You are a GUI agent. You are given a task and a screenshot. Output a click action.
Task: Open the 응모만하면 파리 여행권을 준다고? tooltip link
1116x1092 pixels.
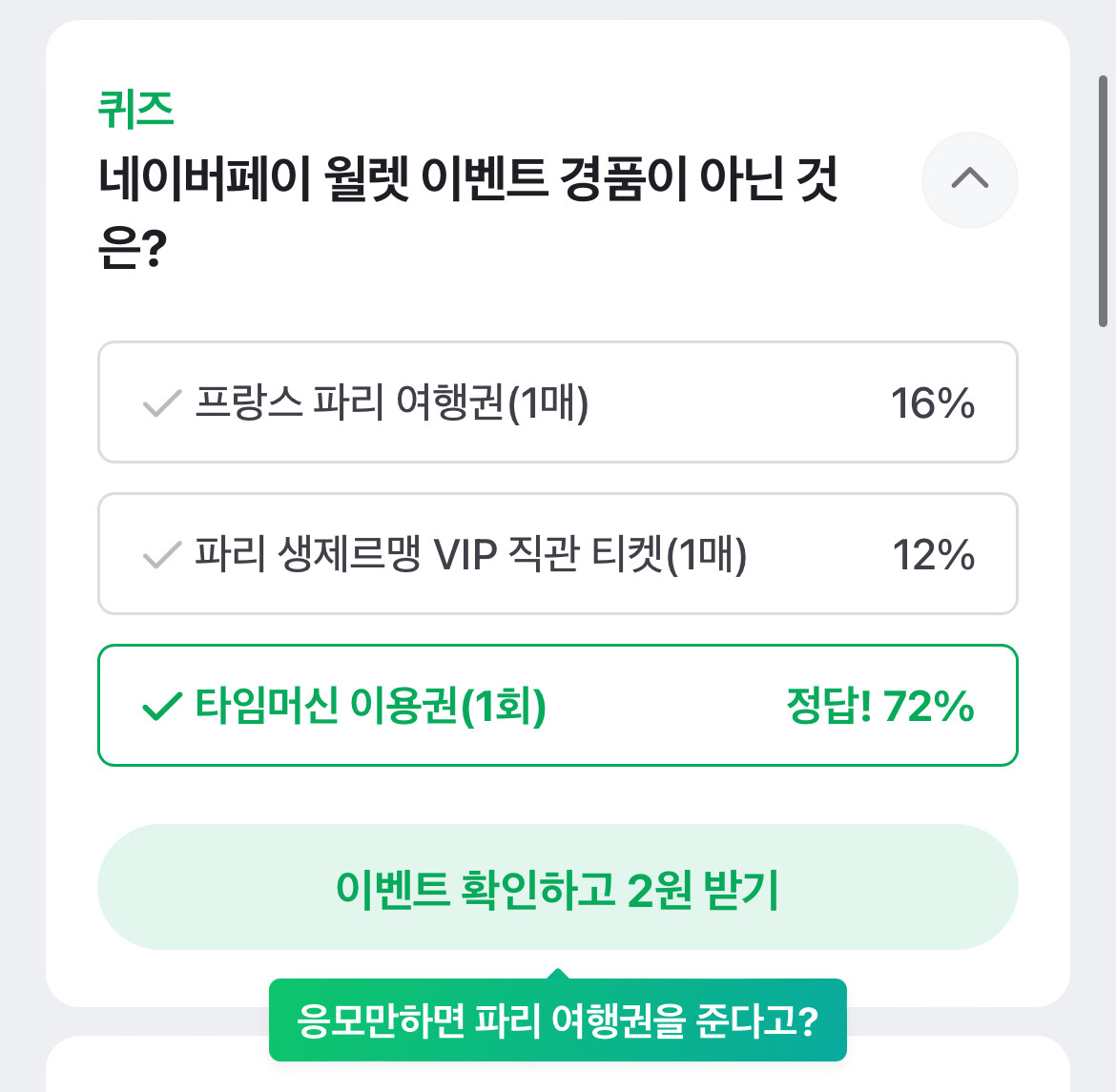pos(558,1020)
